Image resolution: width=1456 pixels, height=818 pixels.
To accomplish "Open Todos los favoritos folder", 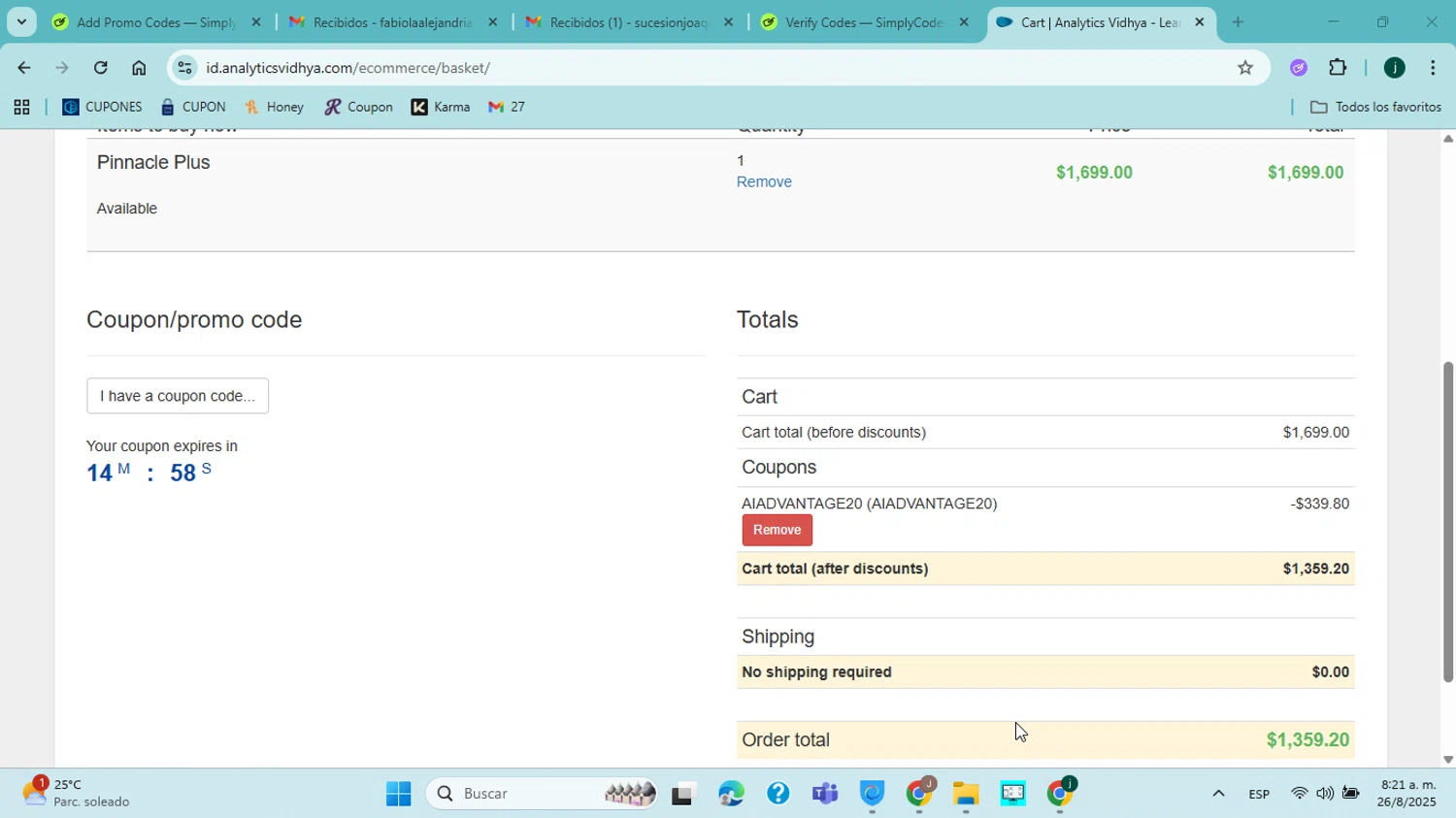I will click(1375, 108).
